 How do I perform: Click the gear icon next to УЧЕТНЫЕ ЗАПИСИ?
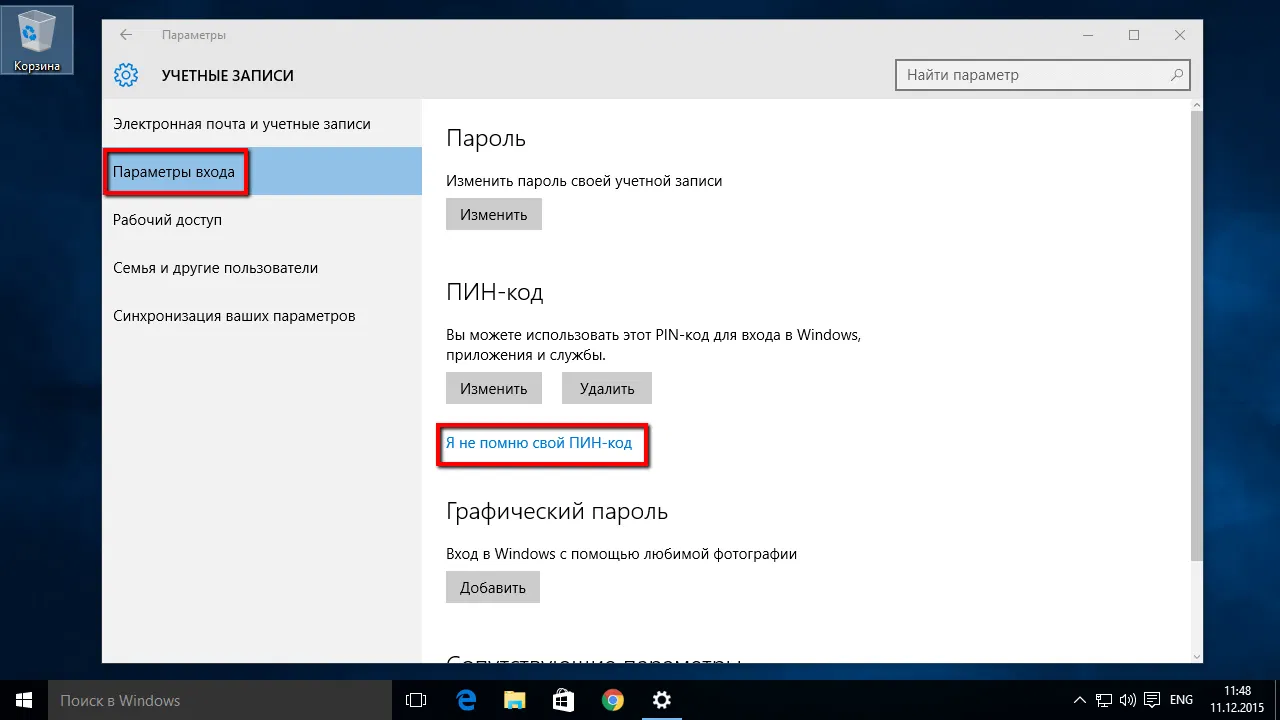tap(126, 75)
